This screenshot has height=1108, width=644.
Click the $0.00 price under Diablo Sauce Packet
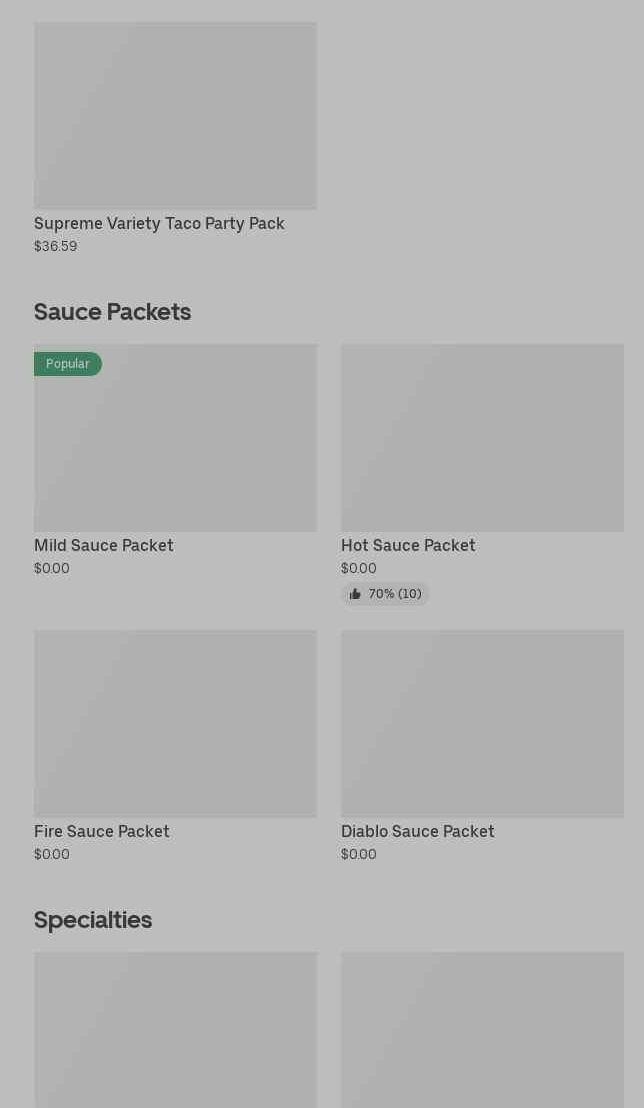(x=359, y=855)
